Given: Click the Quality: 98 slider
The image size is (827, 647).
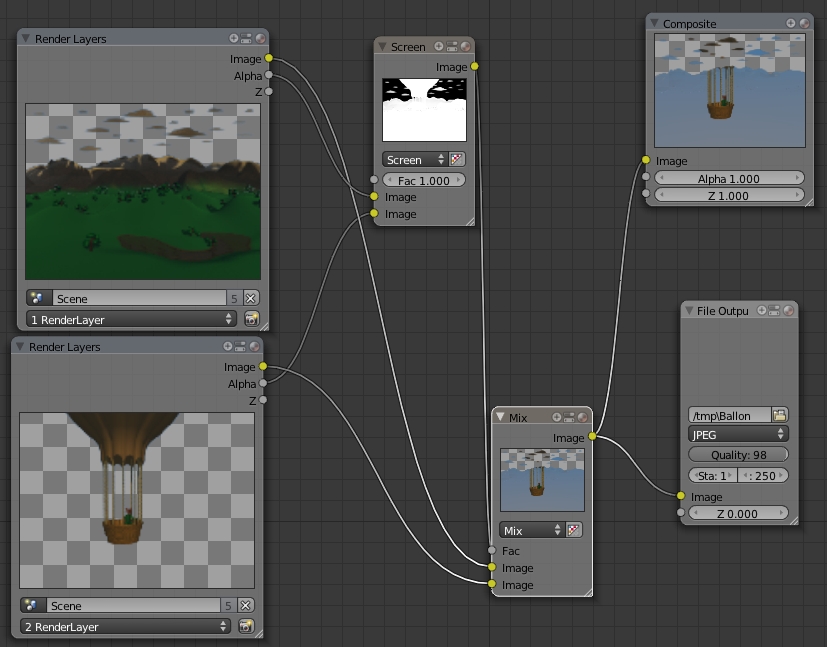Looking at the screenshot, I should [738, 455].
